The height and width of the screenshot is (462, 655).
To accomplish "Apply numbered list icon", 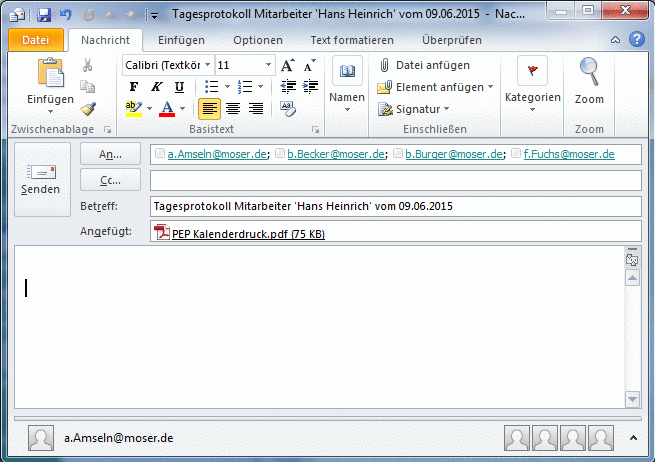I will coord(245,87).
